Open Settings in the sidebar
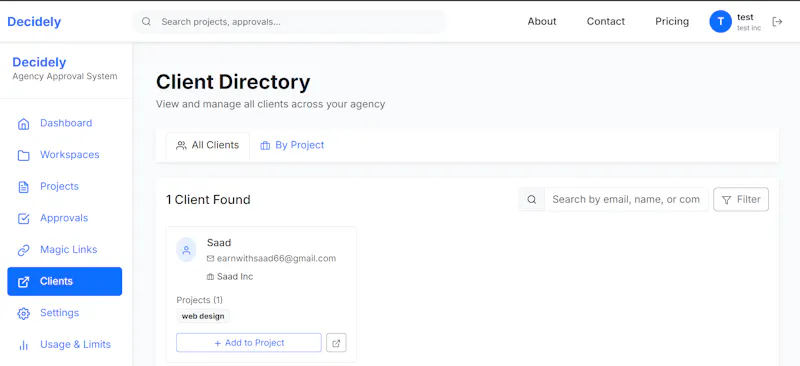800x366 pixels. tap(65, 313)
